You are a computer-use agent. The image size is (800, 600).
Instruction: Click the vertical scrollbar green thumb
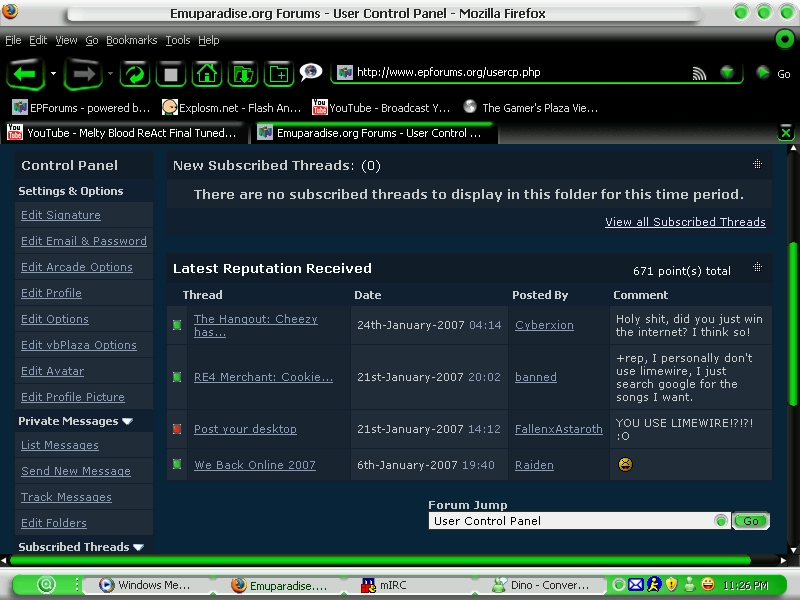[793, 322]
